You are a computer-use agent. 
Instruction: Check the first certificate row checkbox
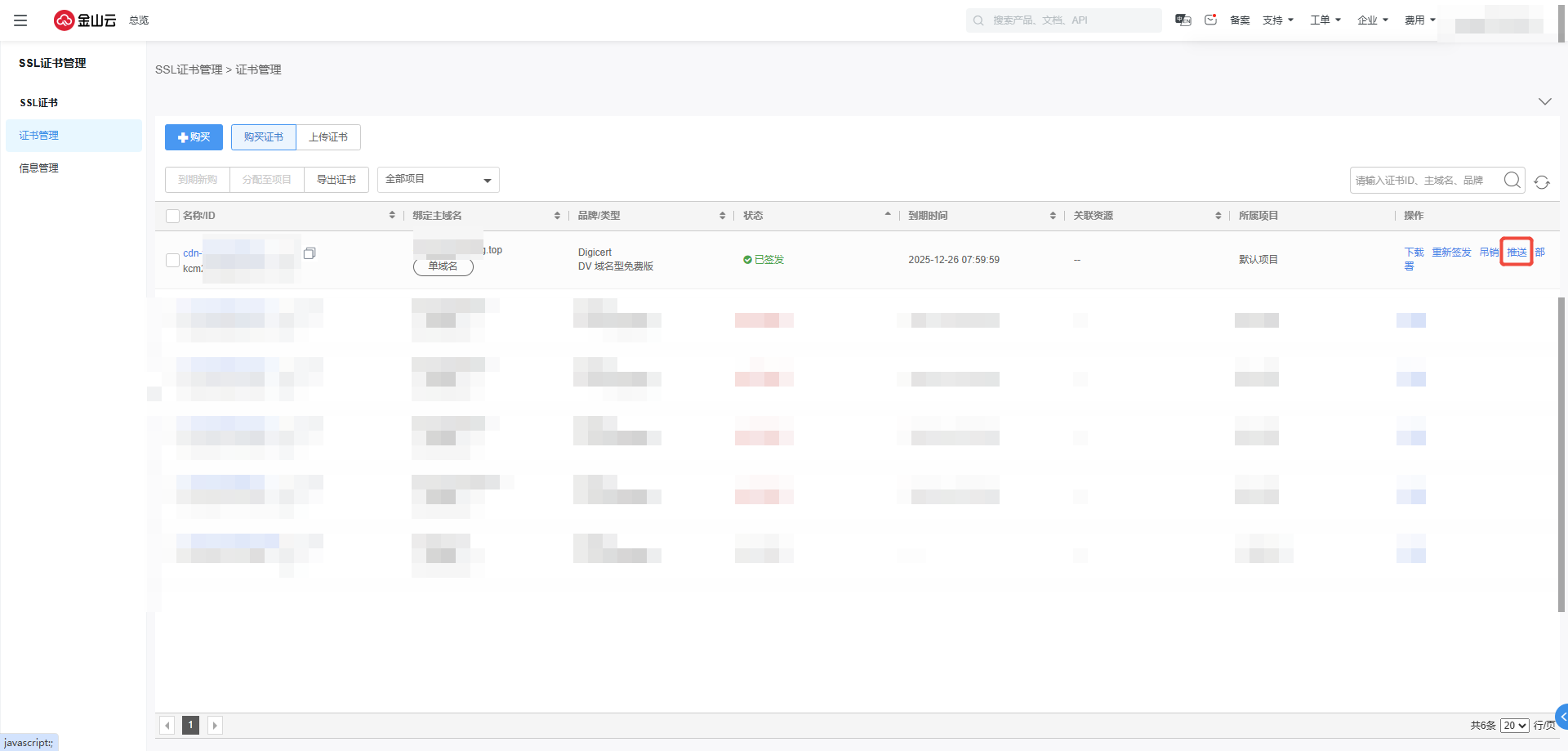pos(172,260)
